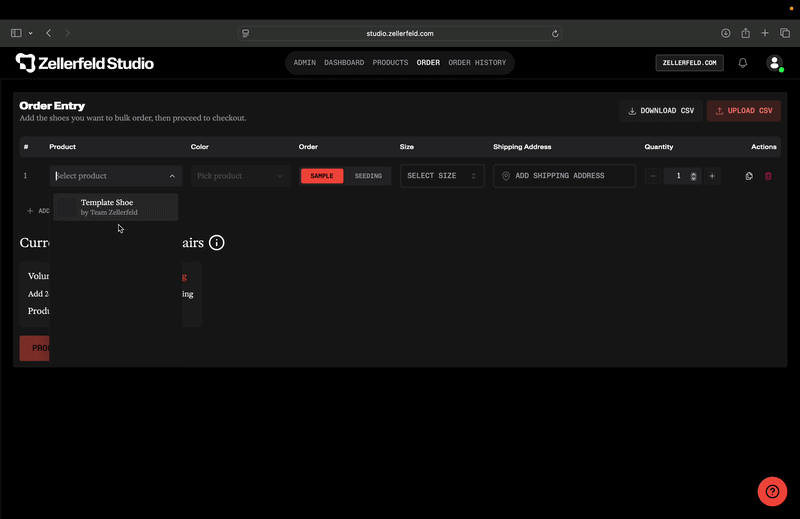
Task: Open Safari downloads icon
Action: click(x=726, y=33)
